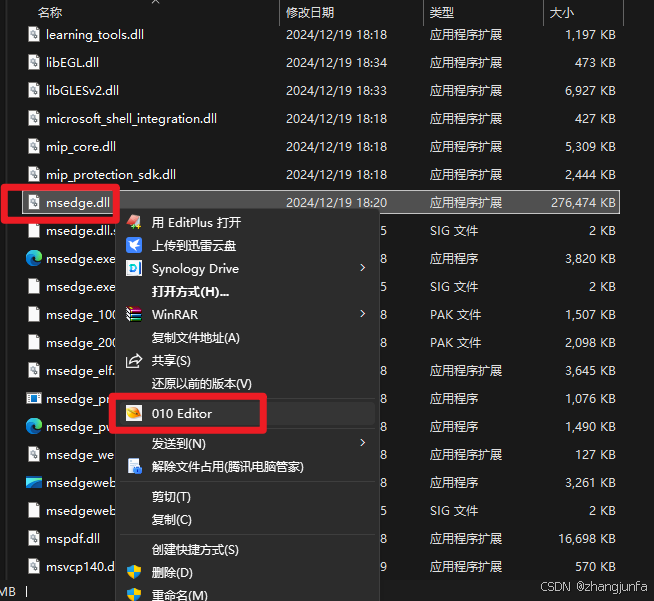Viewport: 654px width, 601px height.
Task: Click the shield icon beside 删除(D)
Action: click(134, 572)
